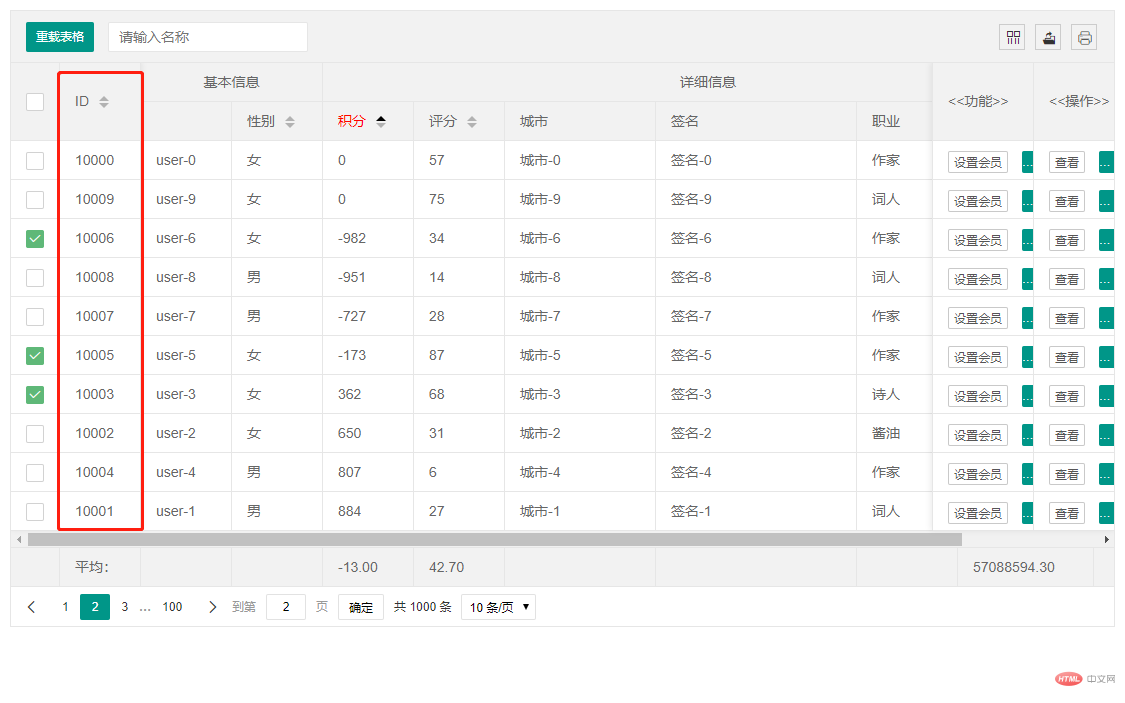Click the cell 城市-6
1125x703 pixels.
point(540,238)
